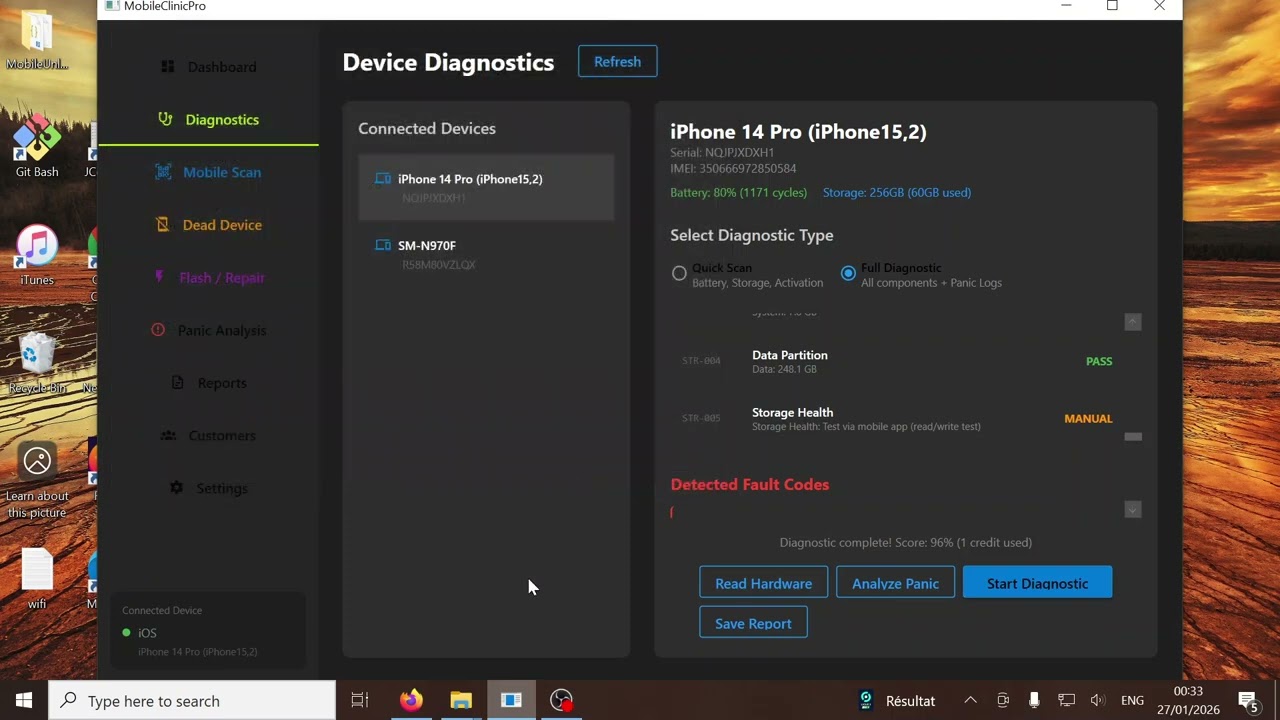Click the PASS status label
The width and height of the screenshot is (1280, 720).
click(x=1099, y=361)
